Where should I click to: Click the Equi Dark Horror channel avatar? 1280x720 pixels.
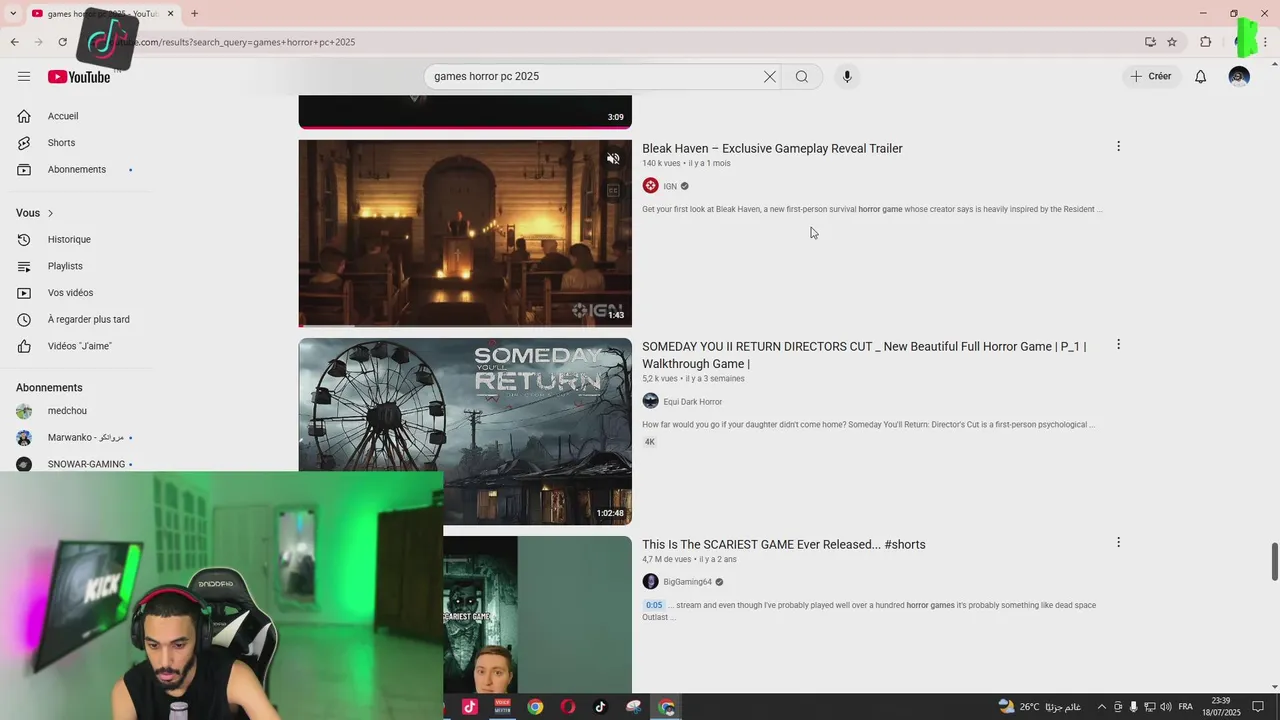tap(650, 401)
